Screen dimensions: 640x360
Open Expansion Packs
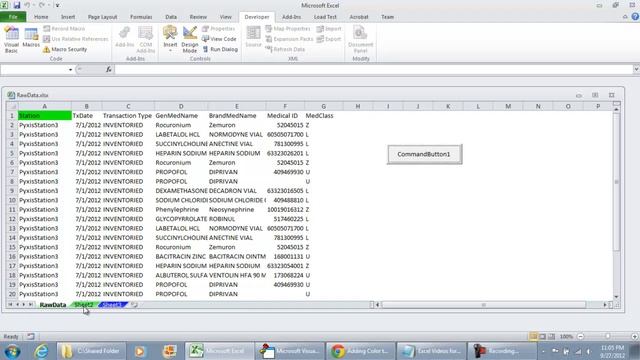coord(289,39)
